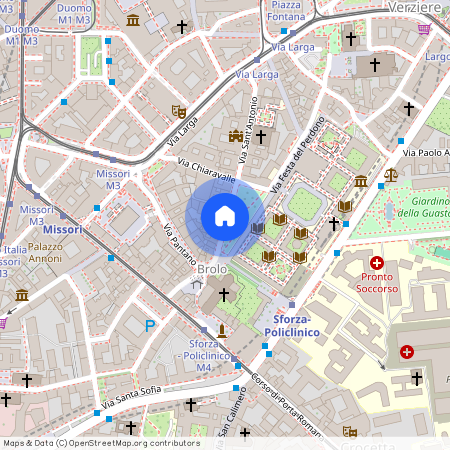The height and width of the screenshot is (450, 450).
Task: Click the large church cross left of Largo
Action: (375, 65)
